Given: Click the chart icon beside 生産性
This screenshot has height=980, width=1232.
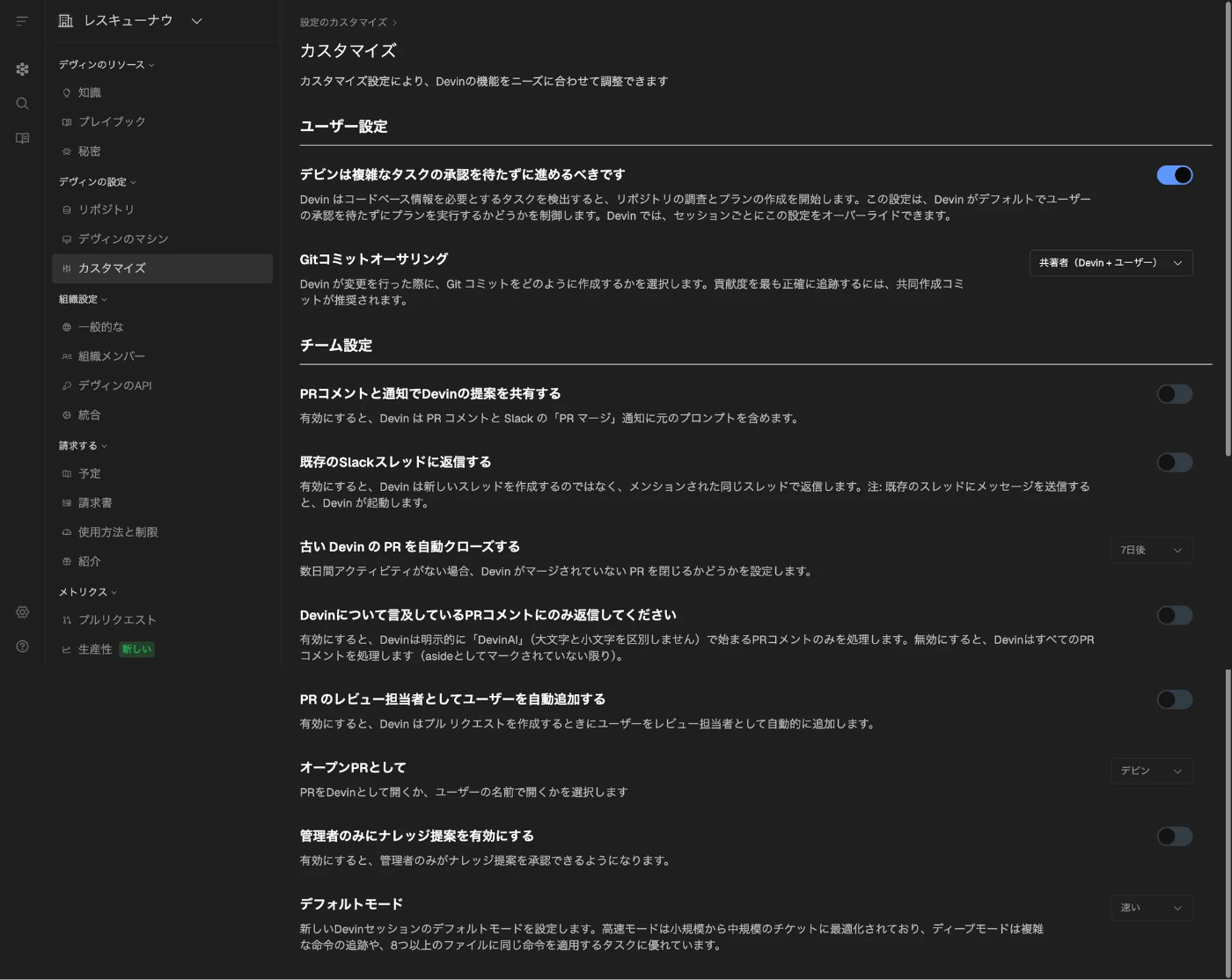Looking at the screenshot, I should point(67,649).
